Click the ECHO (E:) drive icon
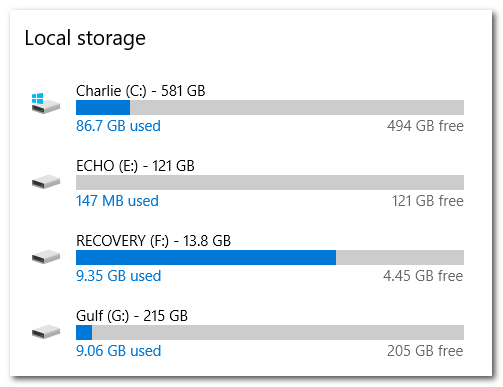Viewport: 503px width, 387px height. pyautogui.click(x=46, y=182)
